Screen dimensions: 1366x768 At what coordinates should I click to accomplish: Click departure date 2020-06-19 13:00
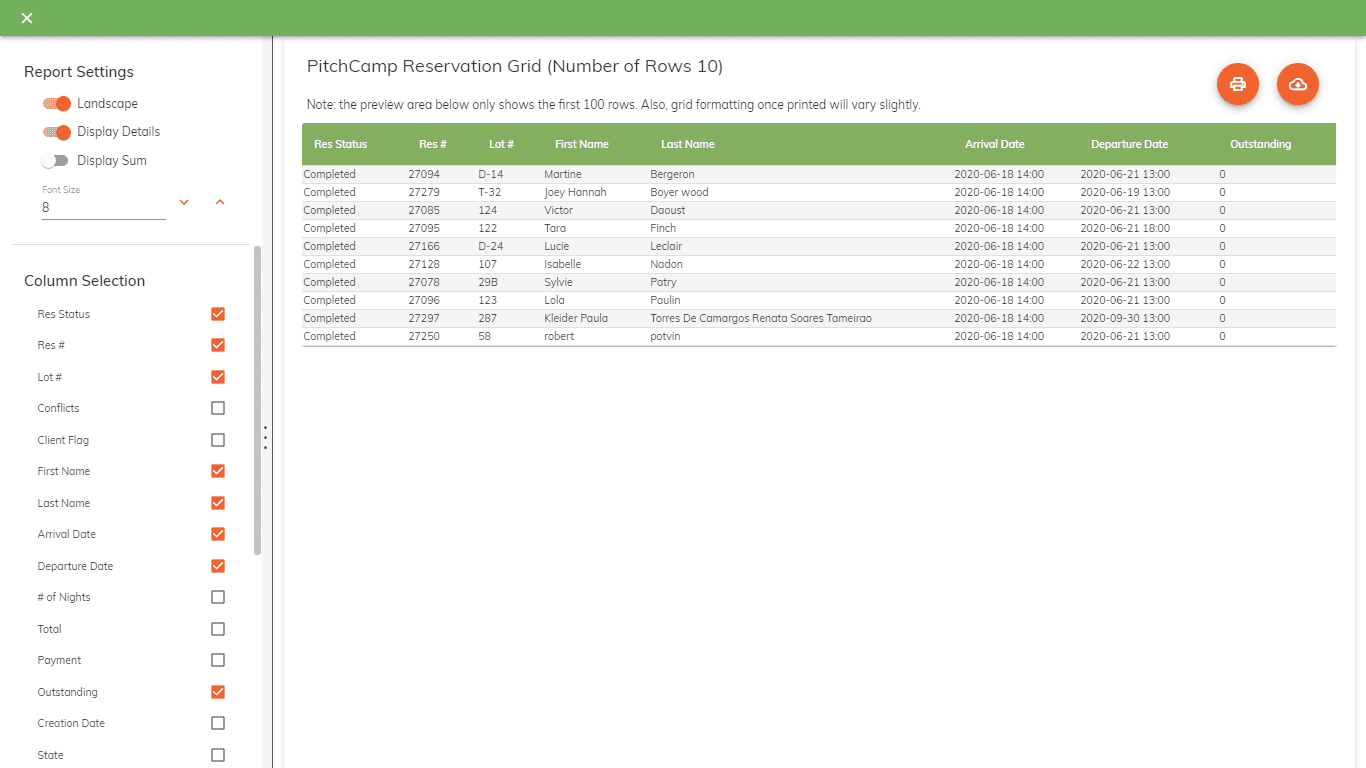(1125, 192)
